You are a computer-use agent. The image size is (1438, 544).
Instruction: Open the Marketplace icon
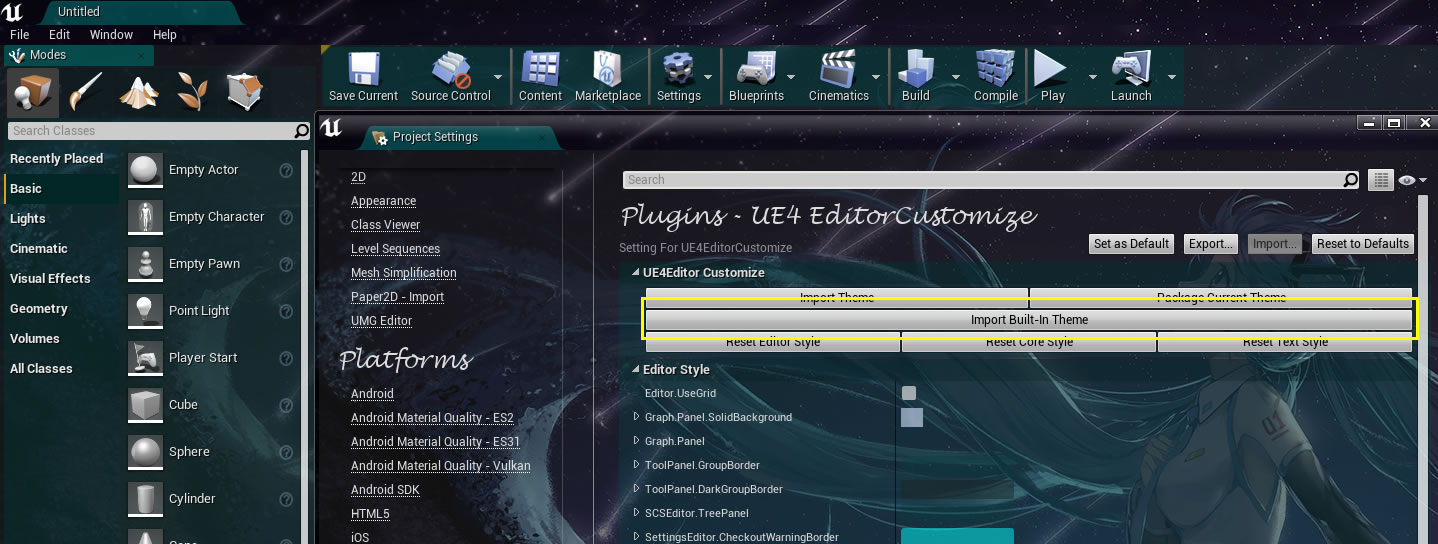(607, 69)
